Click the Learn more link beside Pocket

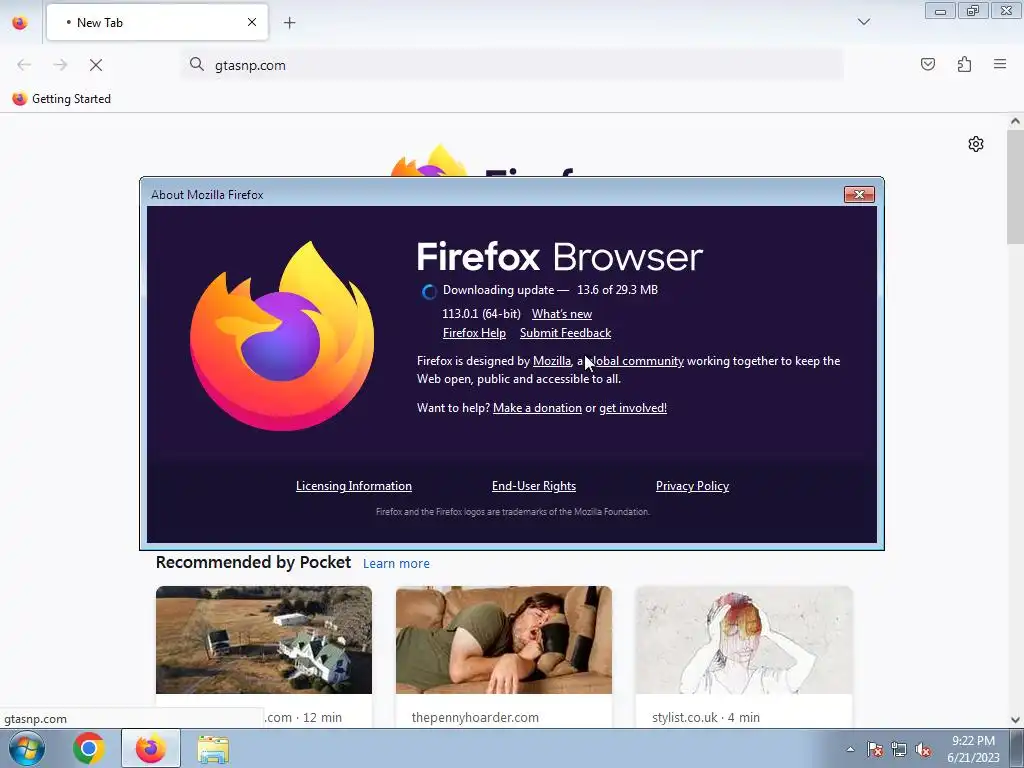[396, 564]
